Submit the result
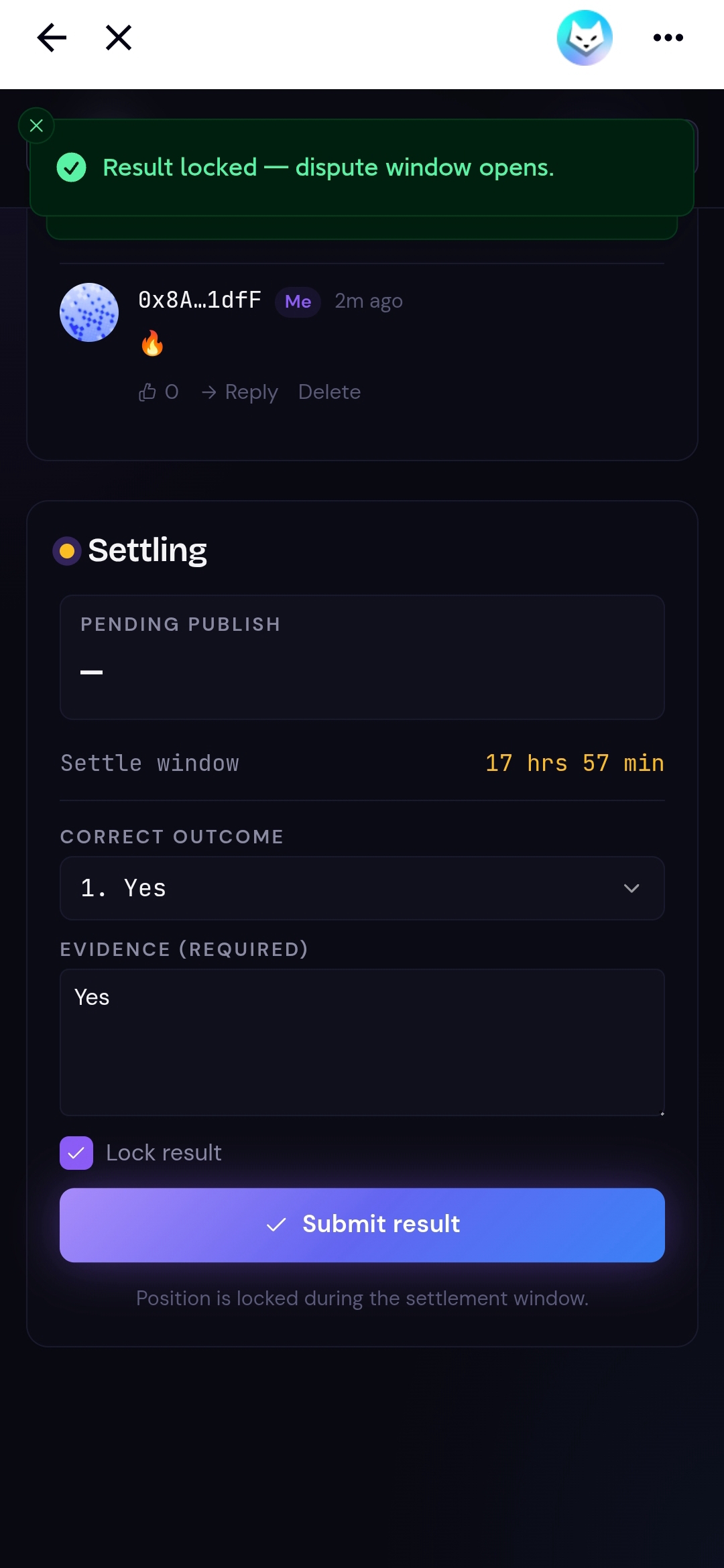 coord(362,1225)
